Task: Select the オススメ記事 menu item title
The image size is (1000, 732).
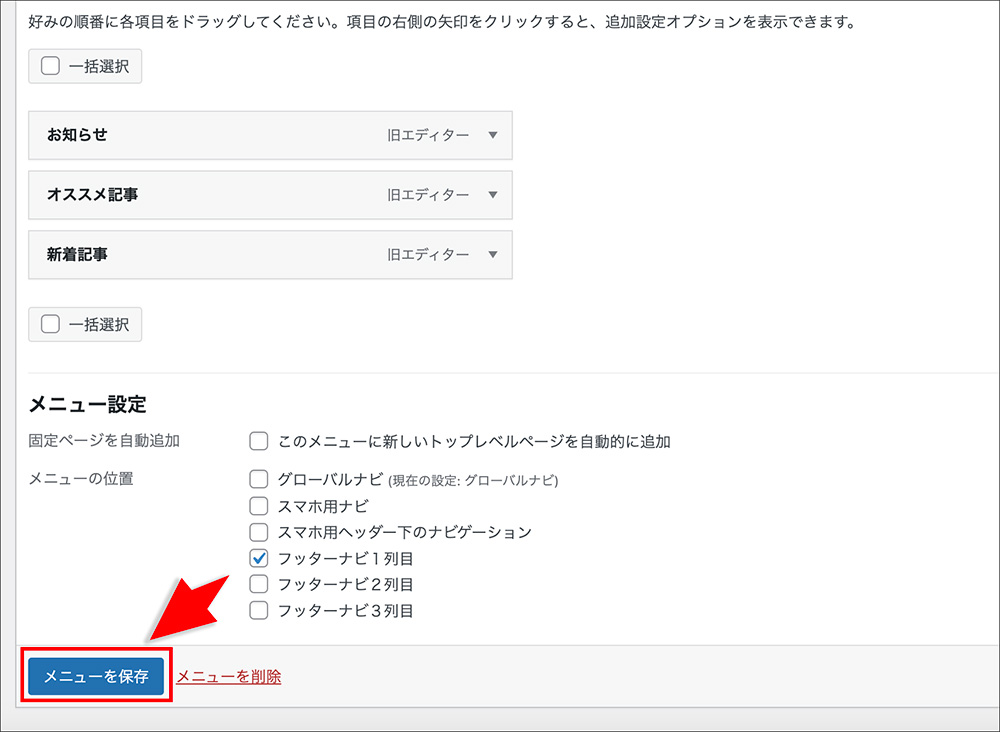Action: click(x=92, y=195)
